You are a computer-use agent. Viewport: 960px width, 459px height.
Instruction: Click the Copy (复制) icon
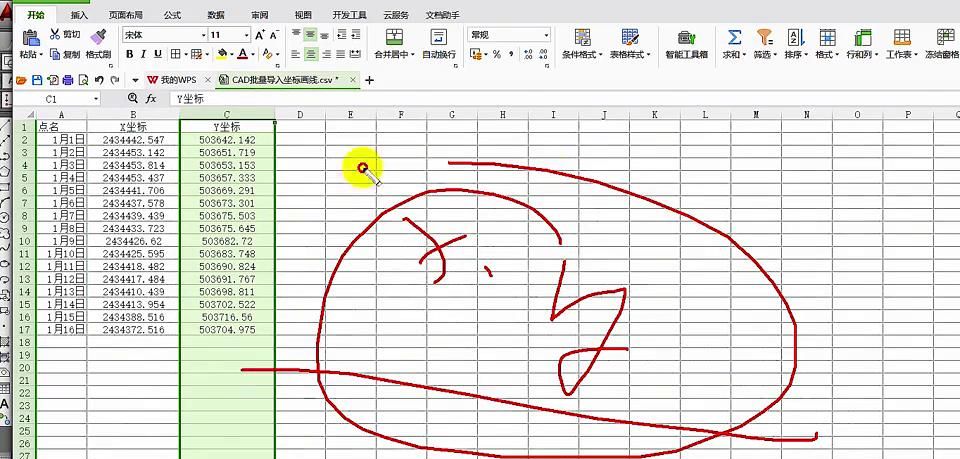coord(54,54)
